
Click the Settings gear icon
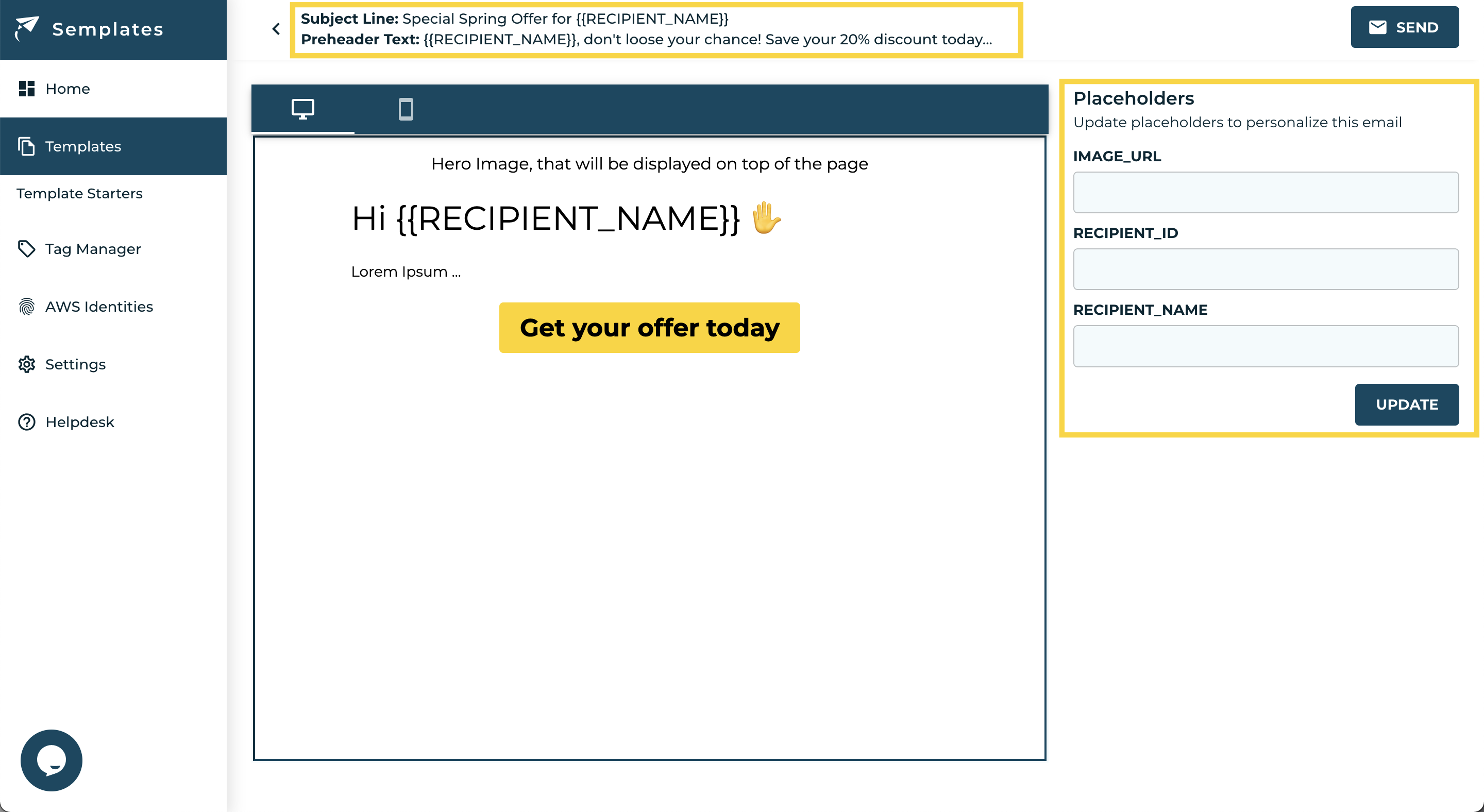pyautogui.click(x=26, y=364)
